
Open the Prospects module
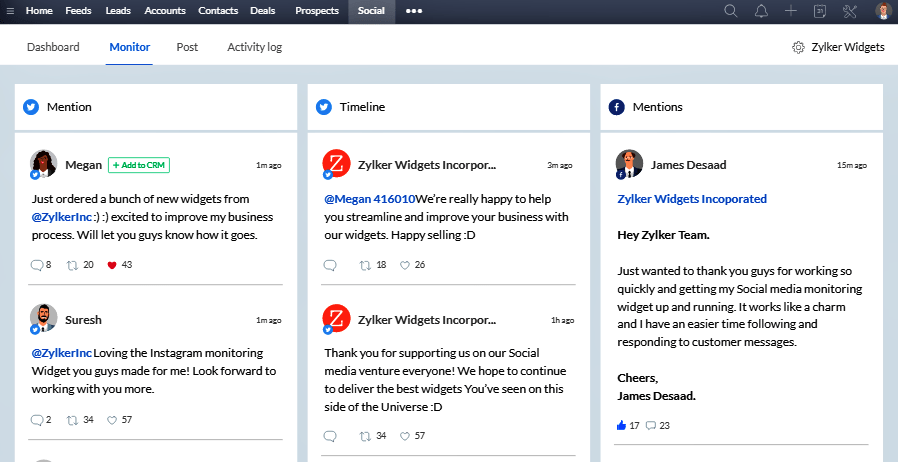(x=317, y=11)
